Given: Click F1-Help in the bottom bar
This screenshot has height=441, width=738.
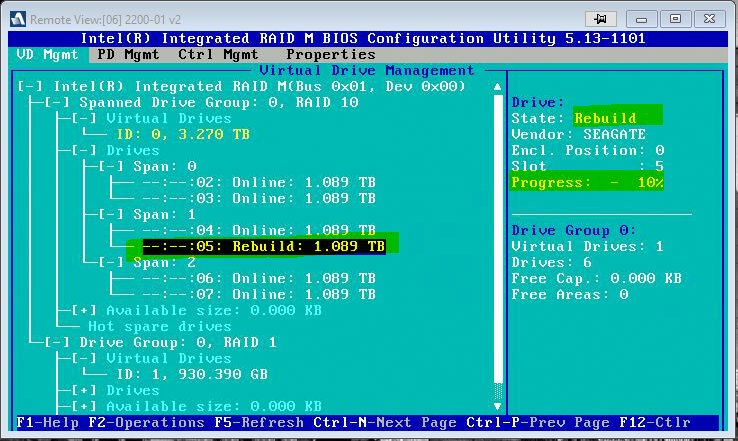Looking at the screenshot, I should [47, 423].
